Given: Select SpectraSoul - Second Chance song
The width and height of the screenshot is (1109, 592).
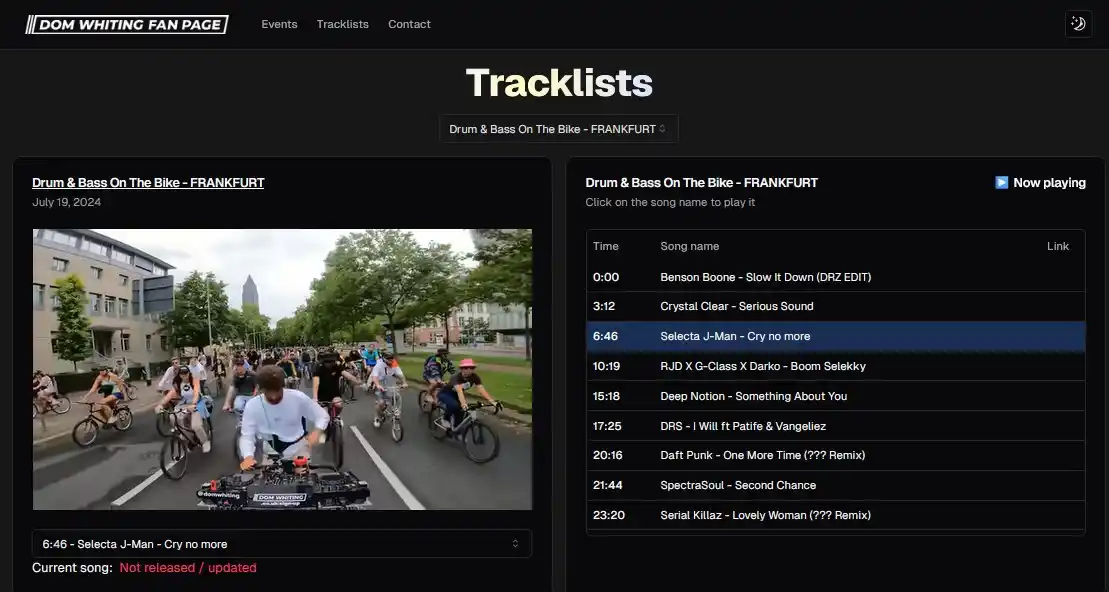Looking at the screenshot, I should [x=738, y=485].
